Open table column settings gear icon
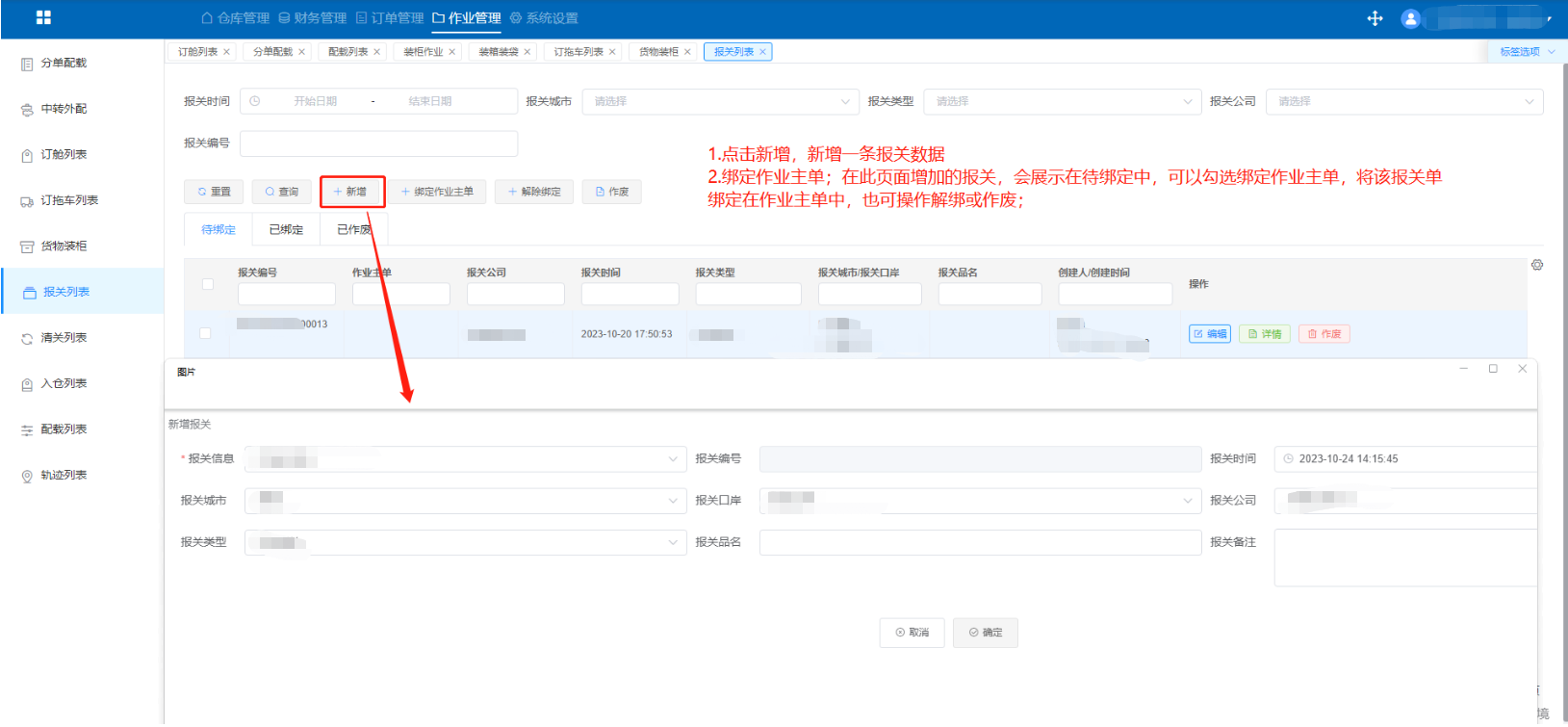The width and height of the screenshot is (1568, 727). pos(1537,265)
